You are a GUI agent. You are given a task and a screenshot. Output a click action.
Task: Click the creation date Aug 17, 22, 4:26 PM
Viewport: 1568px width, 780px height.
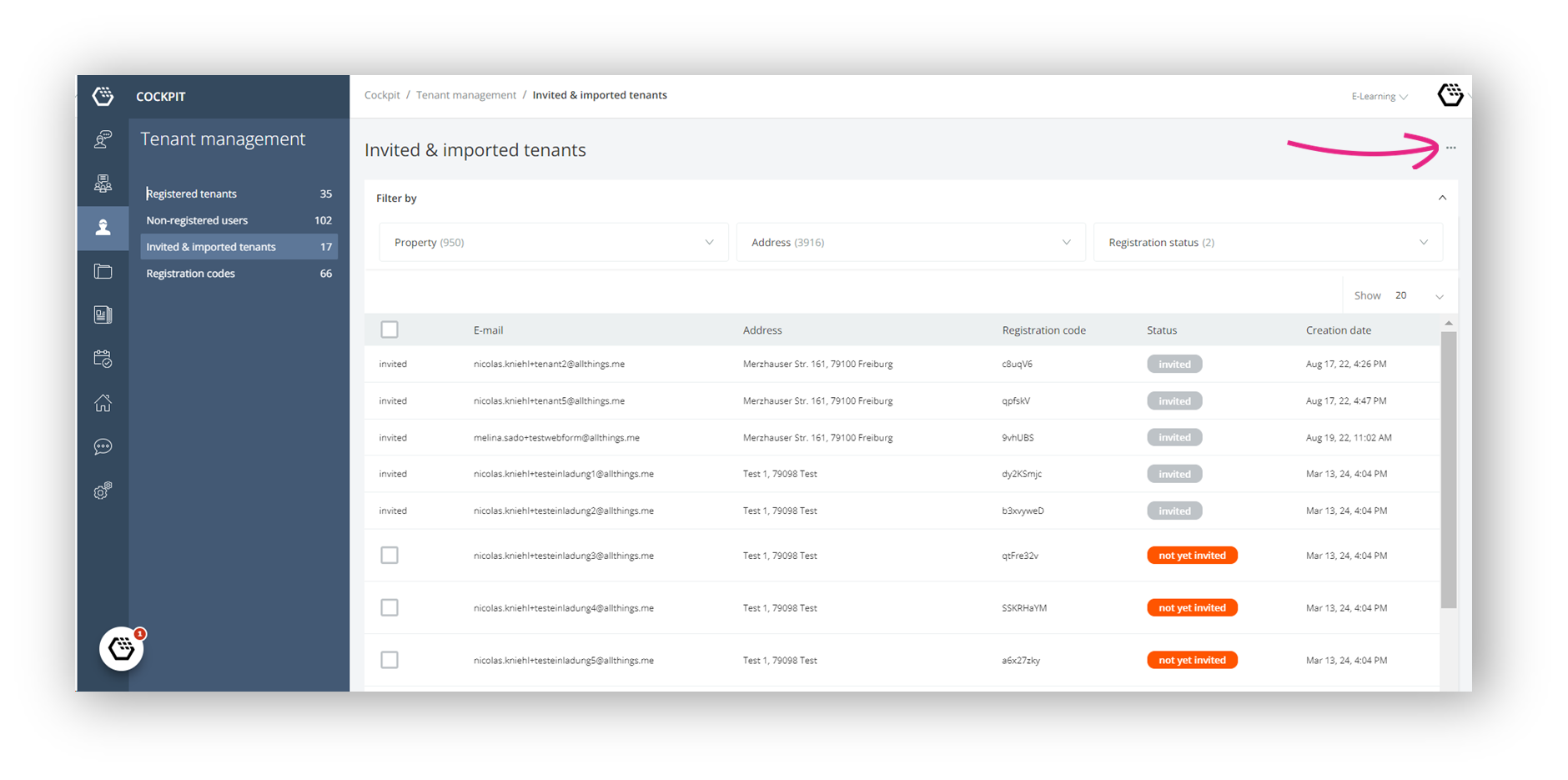coord(1346,364)
